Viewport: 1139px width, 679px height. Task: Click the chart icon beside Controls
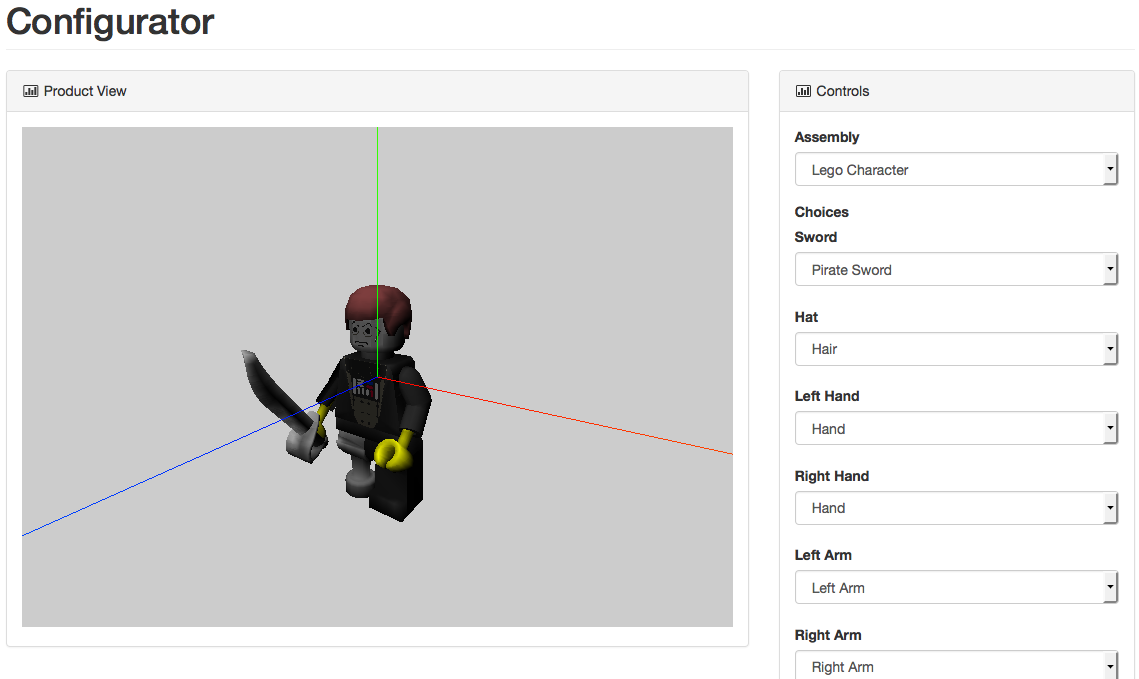coord(803,91)
